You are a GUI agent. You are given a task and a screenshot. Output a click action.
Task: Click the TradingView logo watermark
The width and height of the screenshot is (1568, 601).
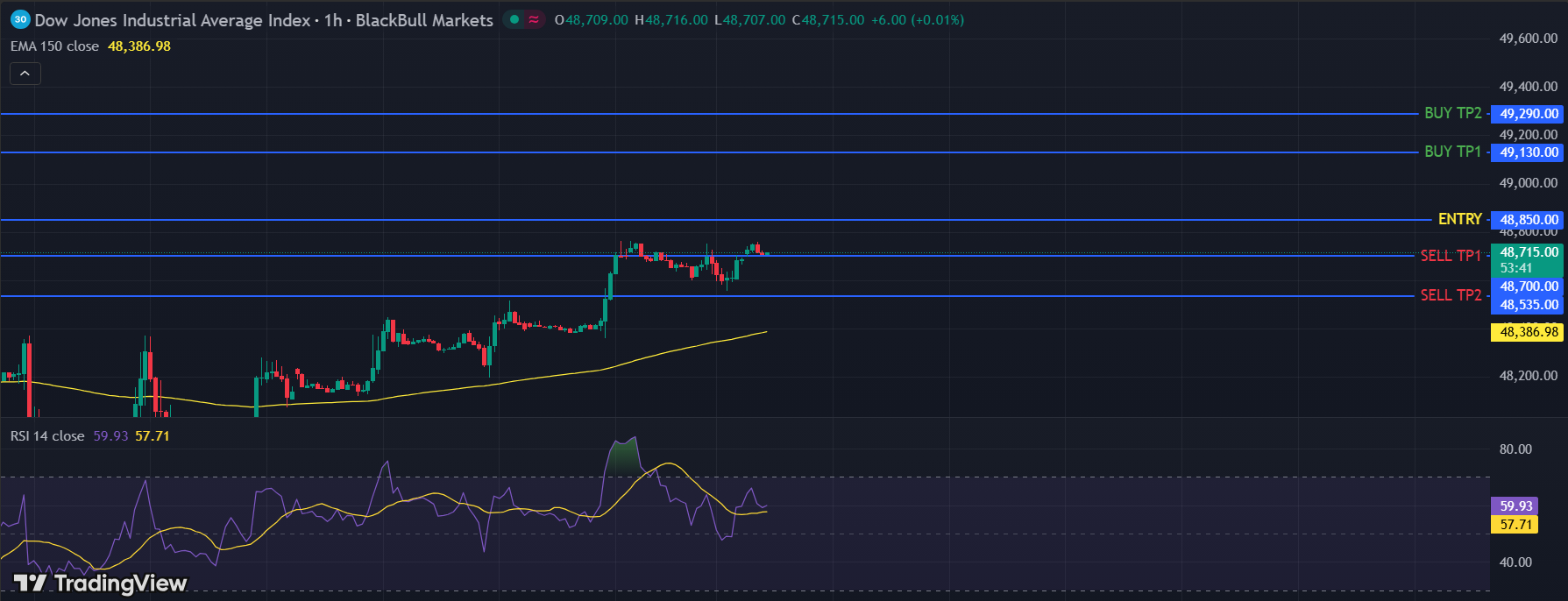click(101, 583)
